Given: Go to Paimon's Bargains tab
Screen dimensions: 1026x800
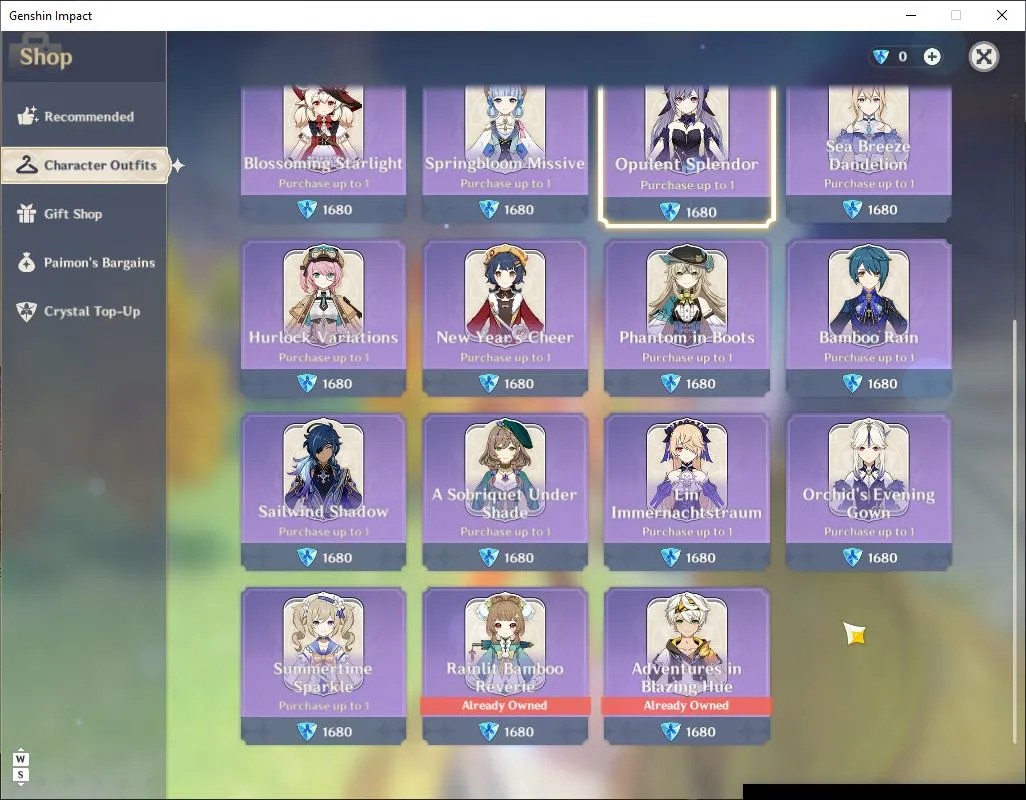Looking at the screenshot, I should coord(84,263).
